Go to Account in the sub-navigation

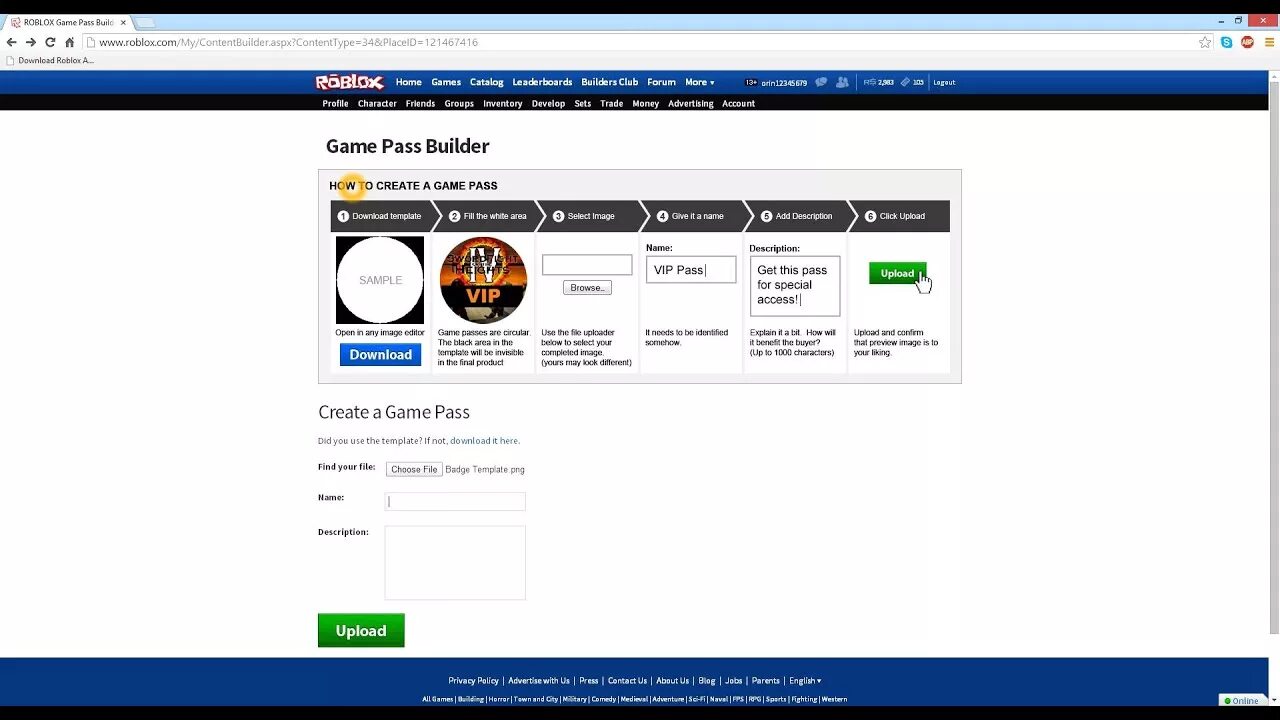coord(738,103)
